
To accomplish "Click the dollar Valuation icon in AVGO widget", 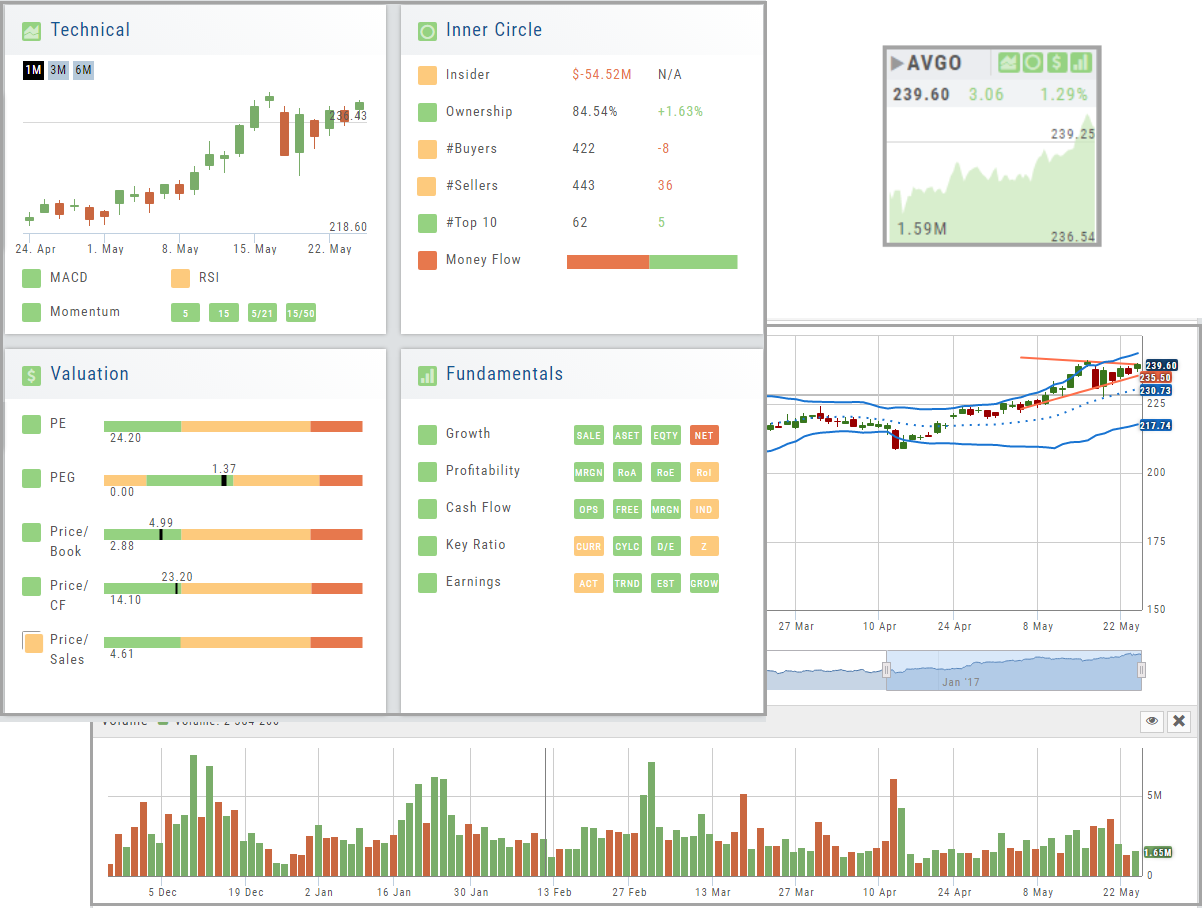I will click(1056, 63).
